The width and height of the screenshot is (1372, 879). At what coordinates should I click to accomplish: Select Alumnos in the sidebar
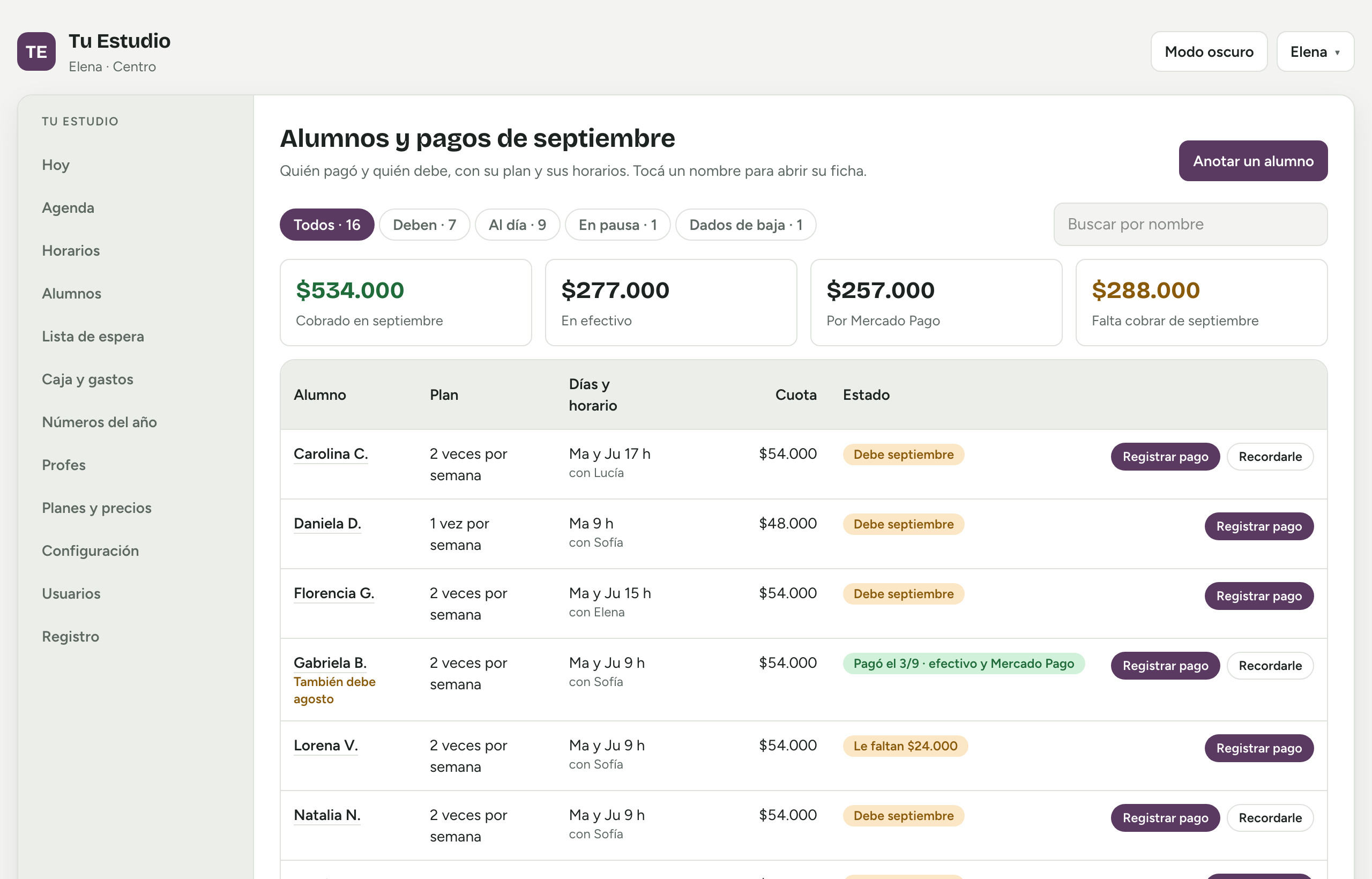click(71, 293)
